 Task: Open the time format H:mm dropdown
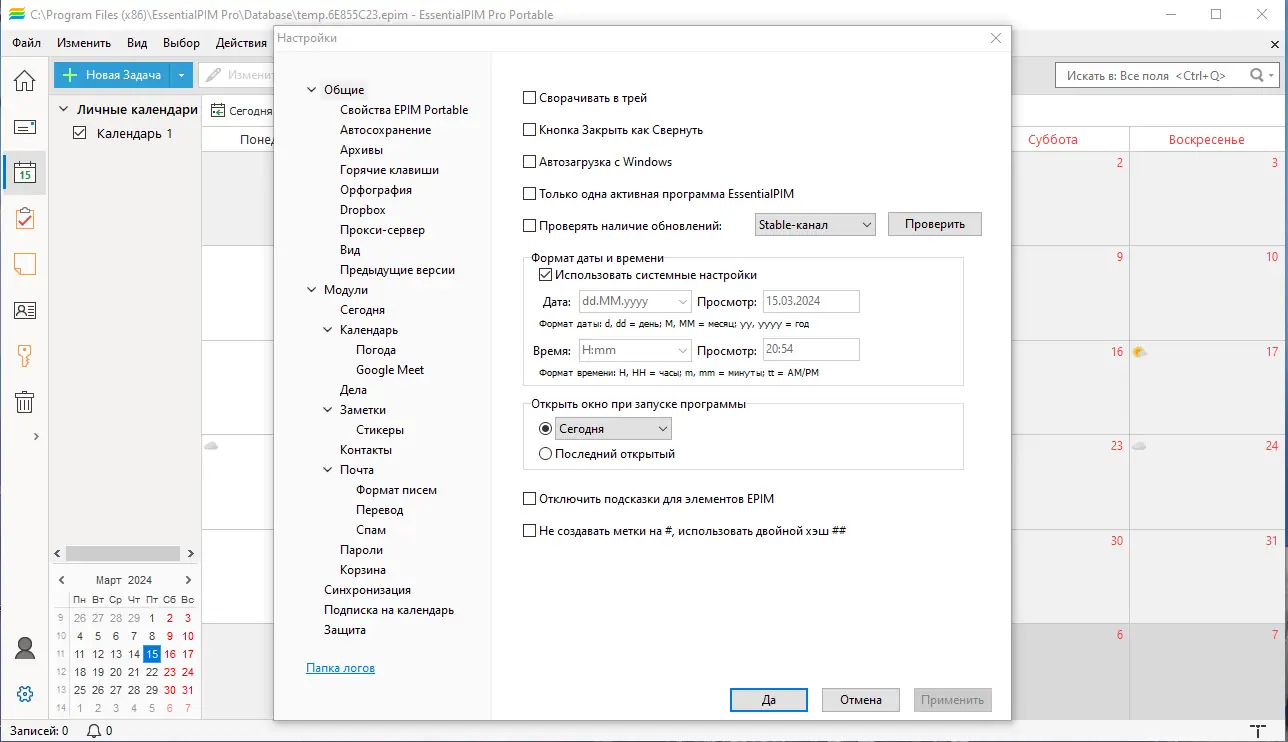pyautogui.click(x=635, y=350)
